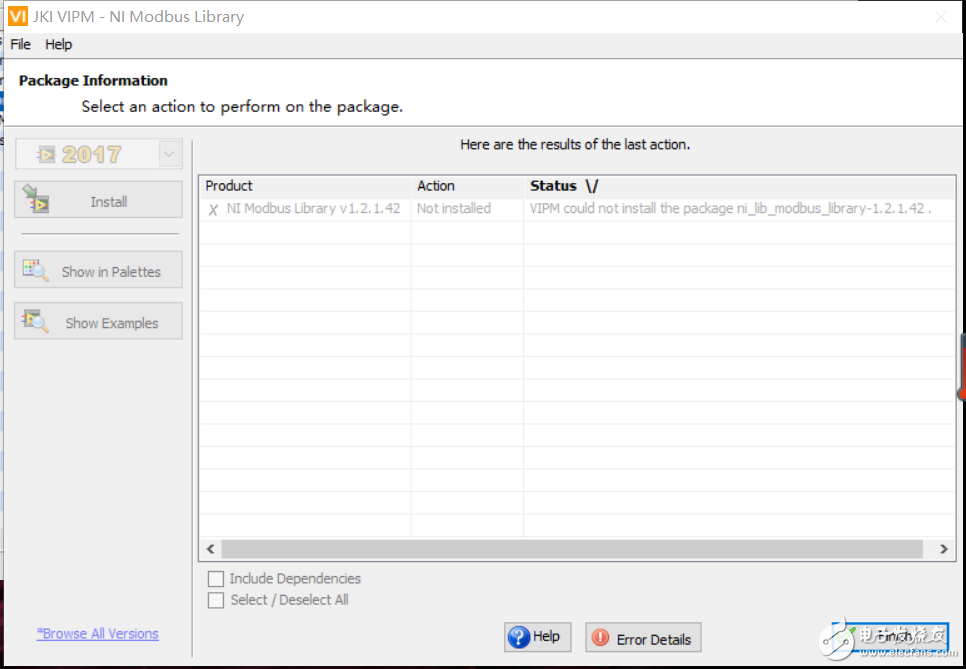Click the JKI VIPM app icon in title bar

coord(18,16)
